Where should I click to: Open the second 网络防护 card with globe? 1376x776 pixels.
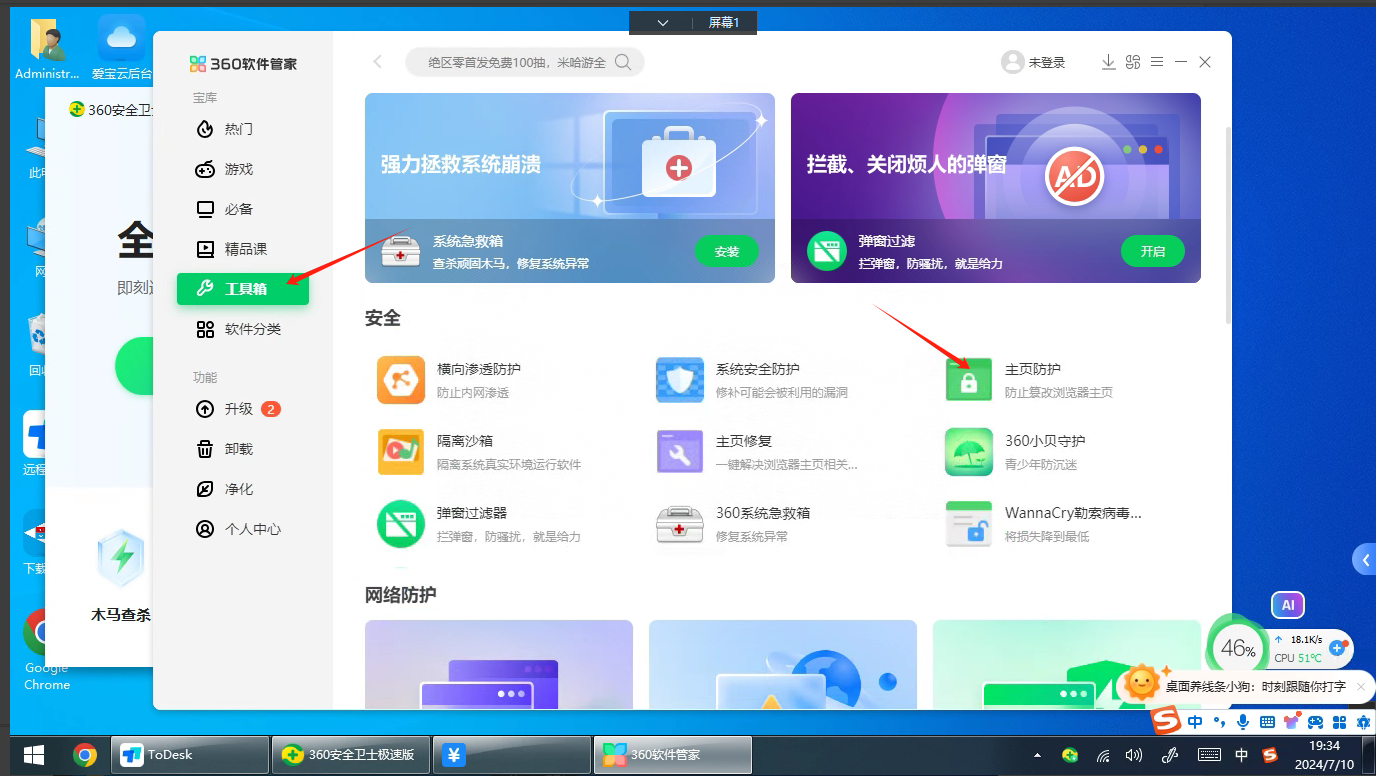783,665
